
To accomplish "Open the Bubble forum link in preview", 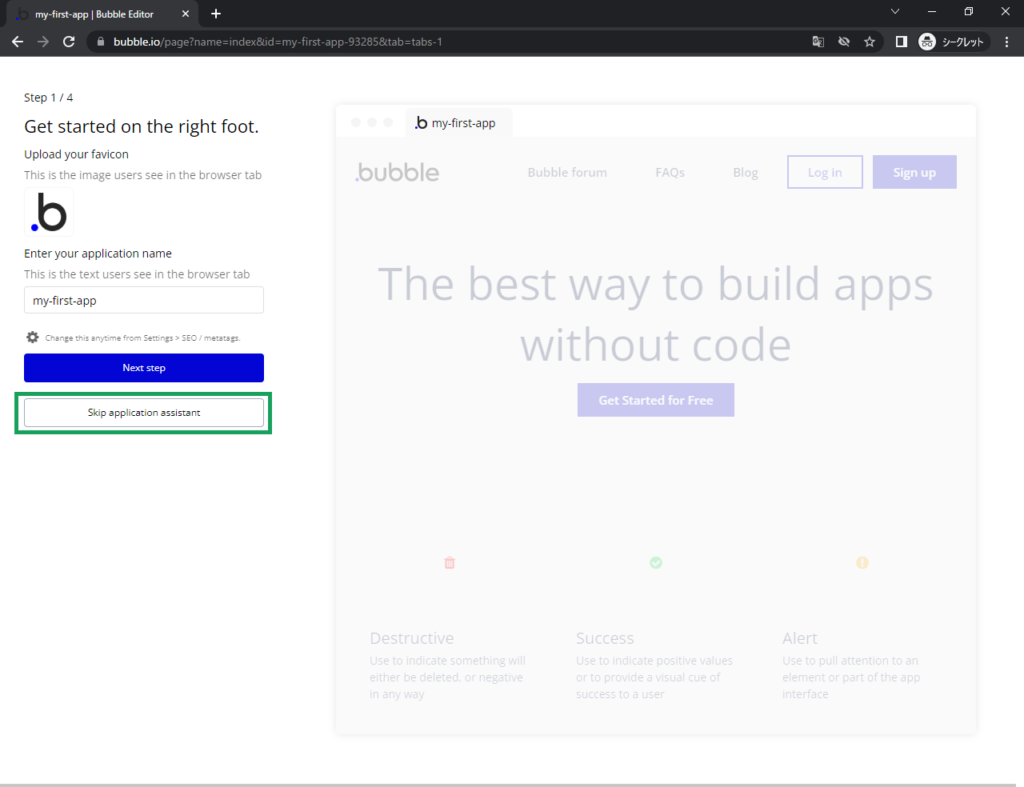I will click(x=567, y=172).
